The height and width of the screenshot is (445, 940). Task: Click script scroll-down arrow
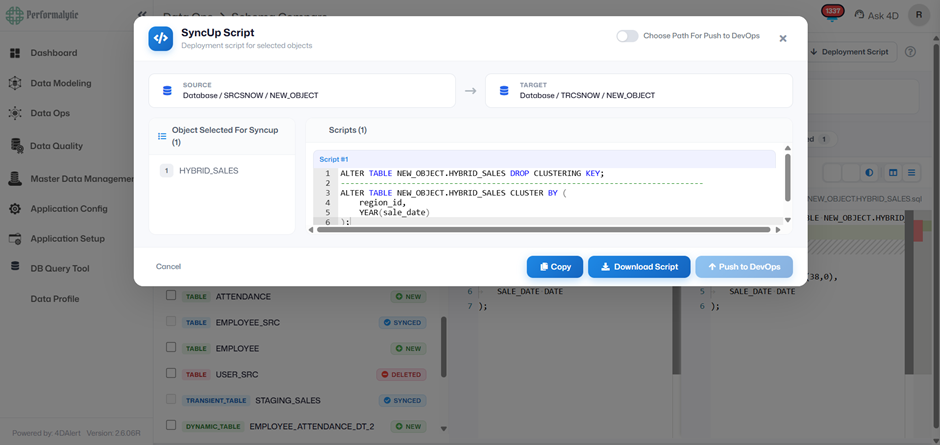(x=788, y=220)
